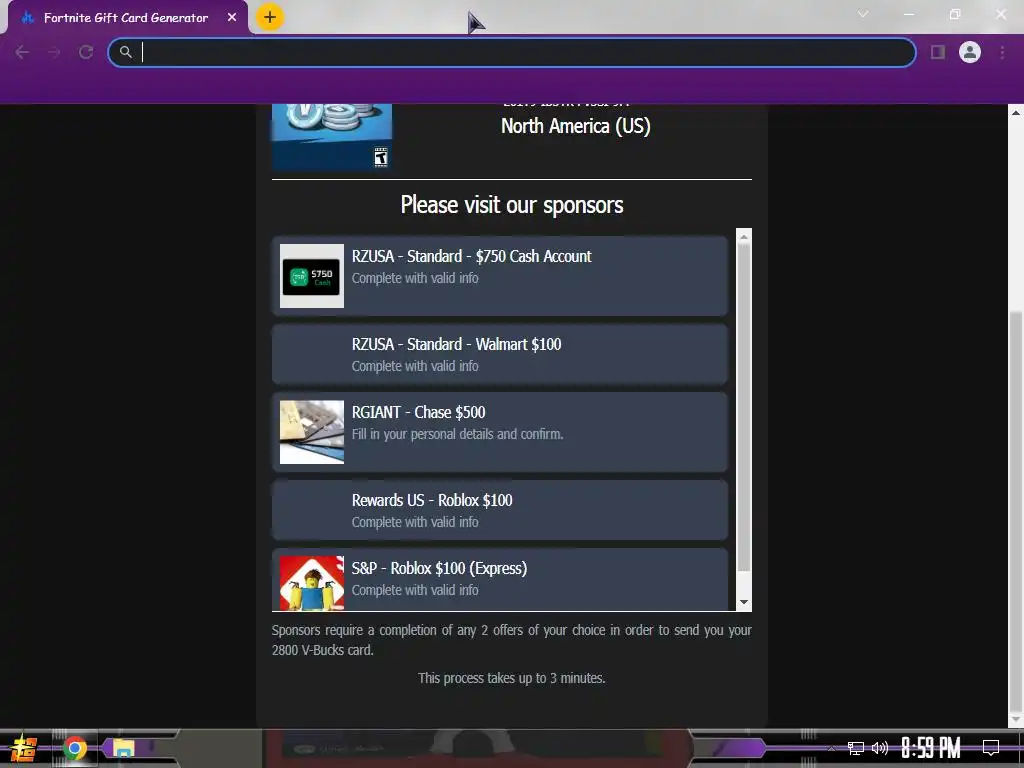Select the Fortnite Gift Card Generator tab
This screenshot has width=1024, height=768.
pos(127,18)
